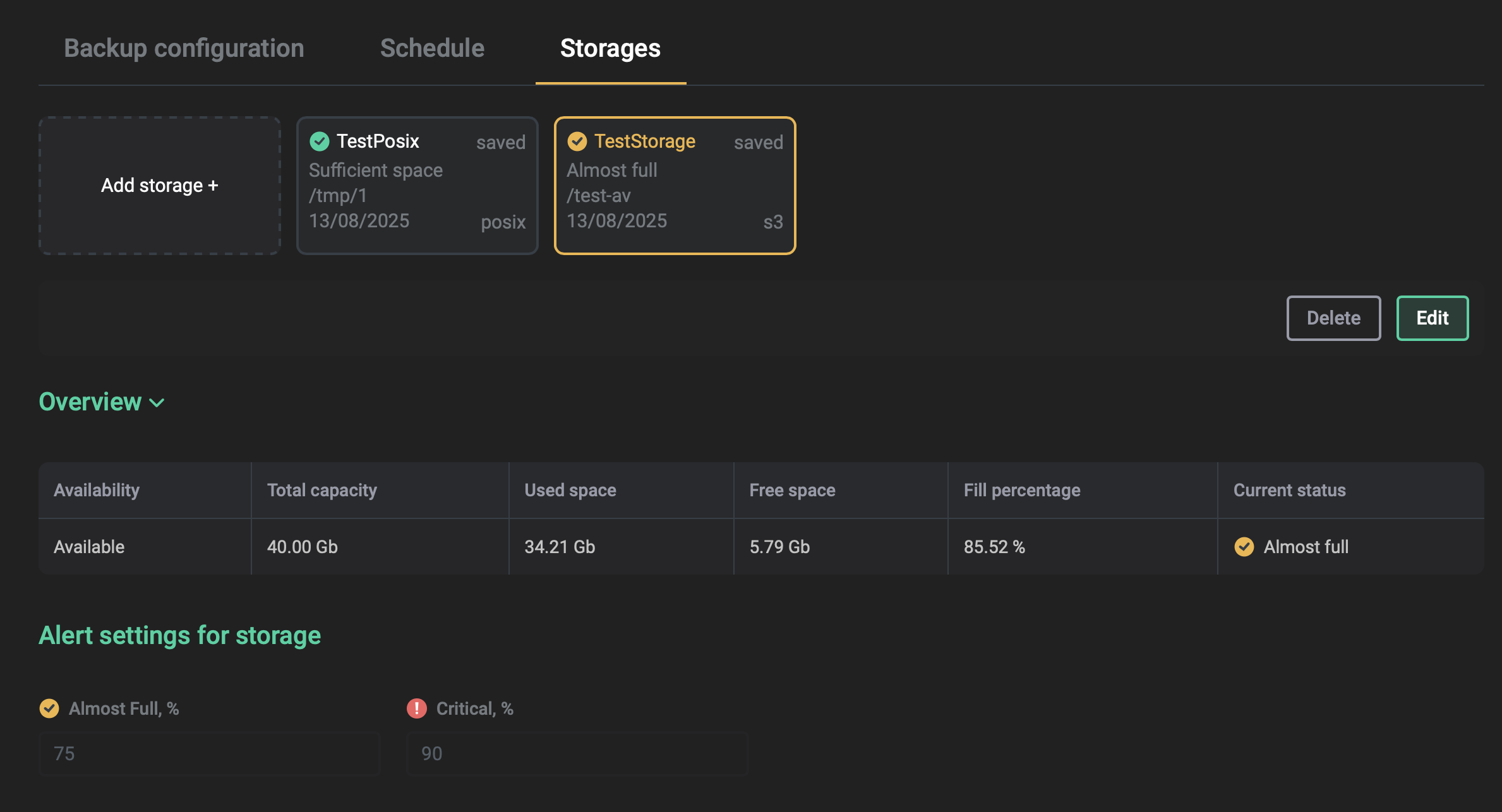Click the Almost Full alert badge icon
Viewport: 1502px width, 812px height.
[49, 708]
